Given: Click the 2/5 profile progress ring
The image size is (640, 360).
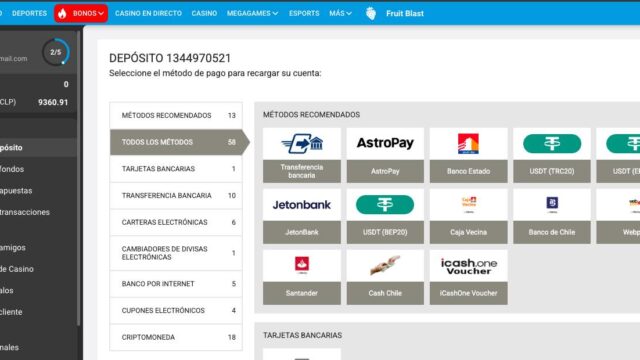Looking at the screenshot, I should point(56,52).
